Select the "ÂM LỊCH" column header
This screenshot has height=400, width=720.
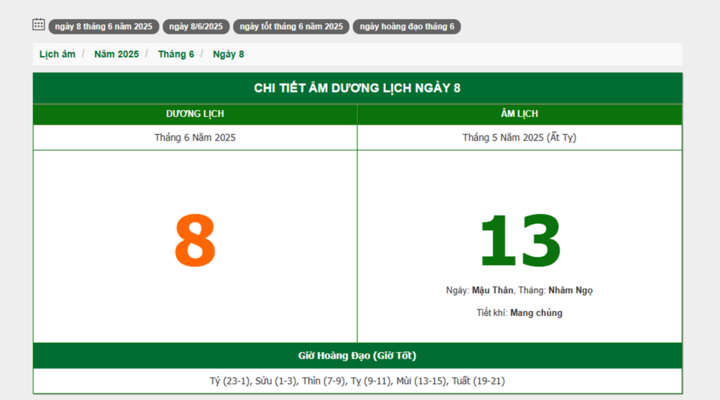pyautogui.click(x=519, y=115)
